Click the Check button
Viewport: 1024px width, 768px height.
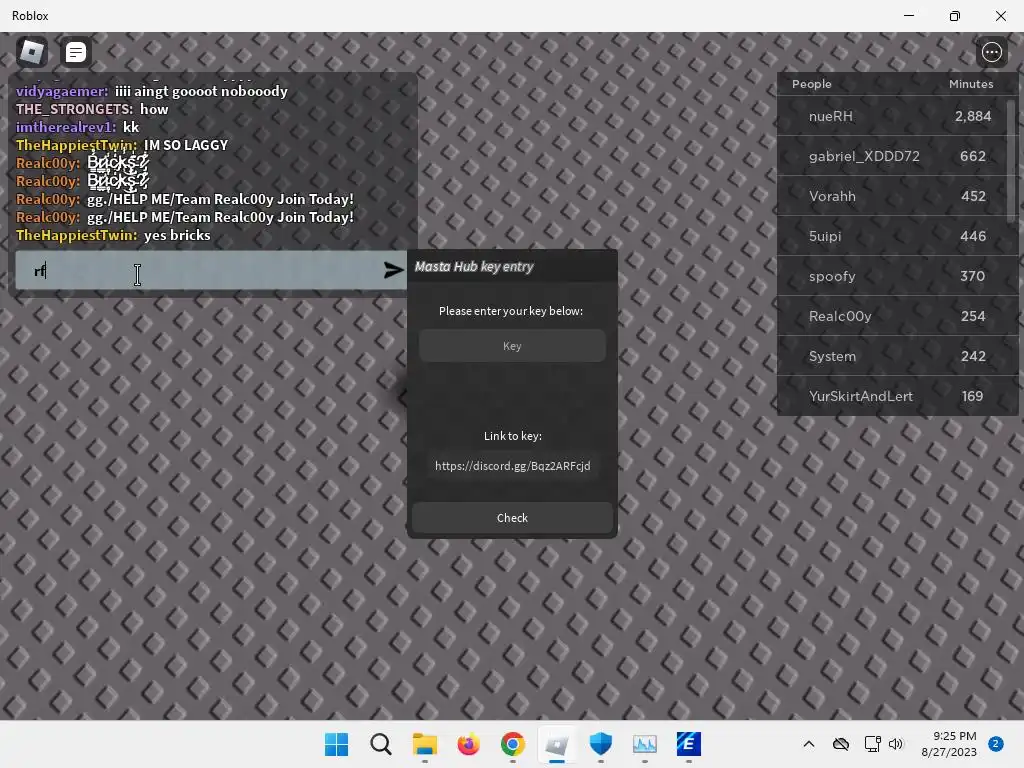(x=512, y=518)
